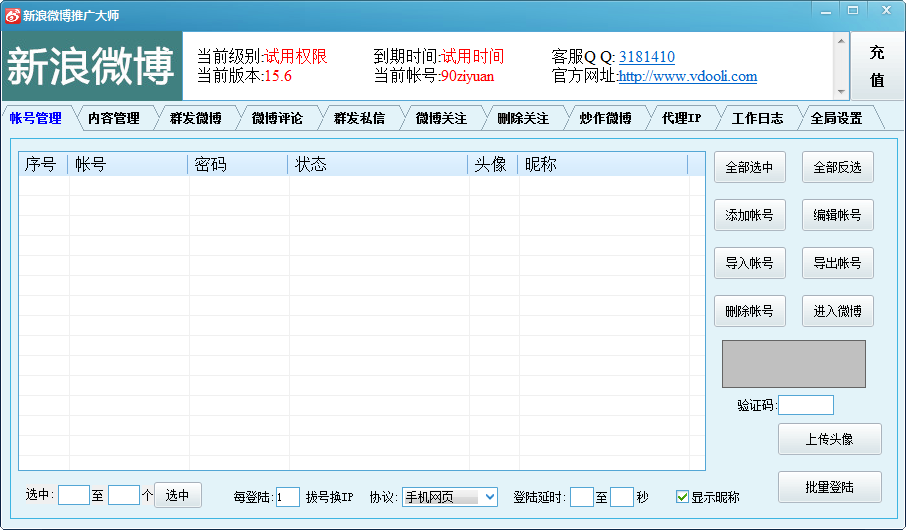Click the 新浪微博 banner logo
Viewport: 906px width, 530px height.
(x=92, y=66)
